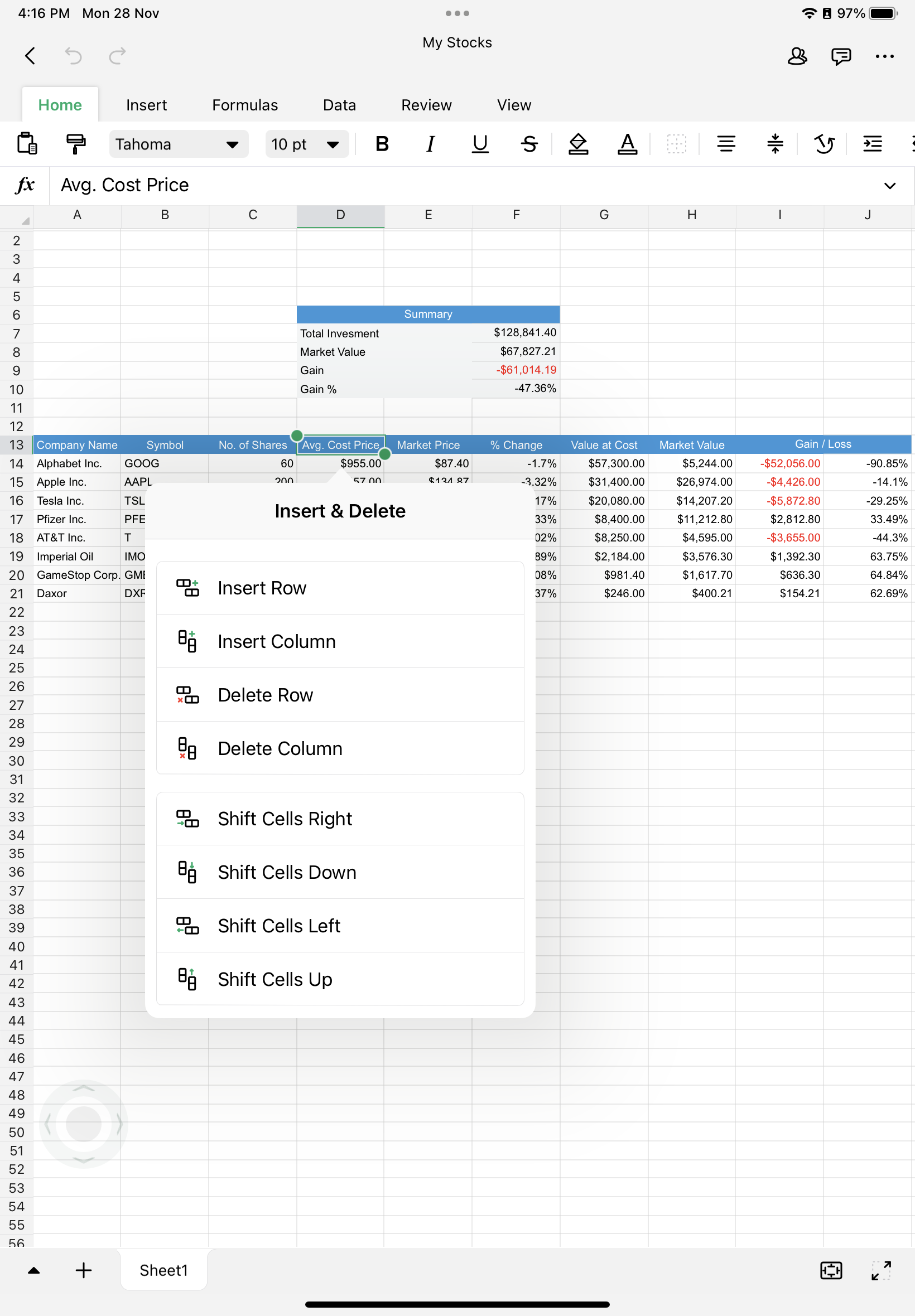Open the Tahoma font family dropdown
Viewport: 915px width, 1316px height.
(x=179, y=144)
